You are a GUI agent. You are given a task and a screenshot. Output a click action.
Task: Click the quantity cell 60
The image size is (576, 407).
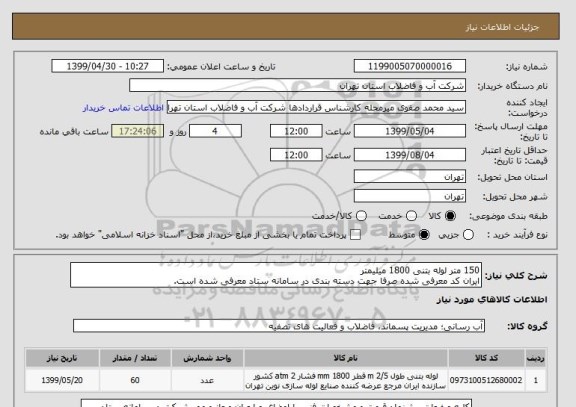(x=135, y=380)
